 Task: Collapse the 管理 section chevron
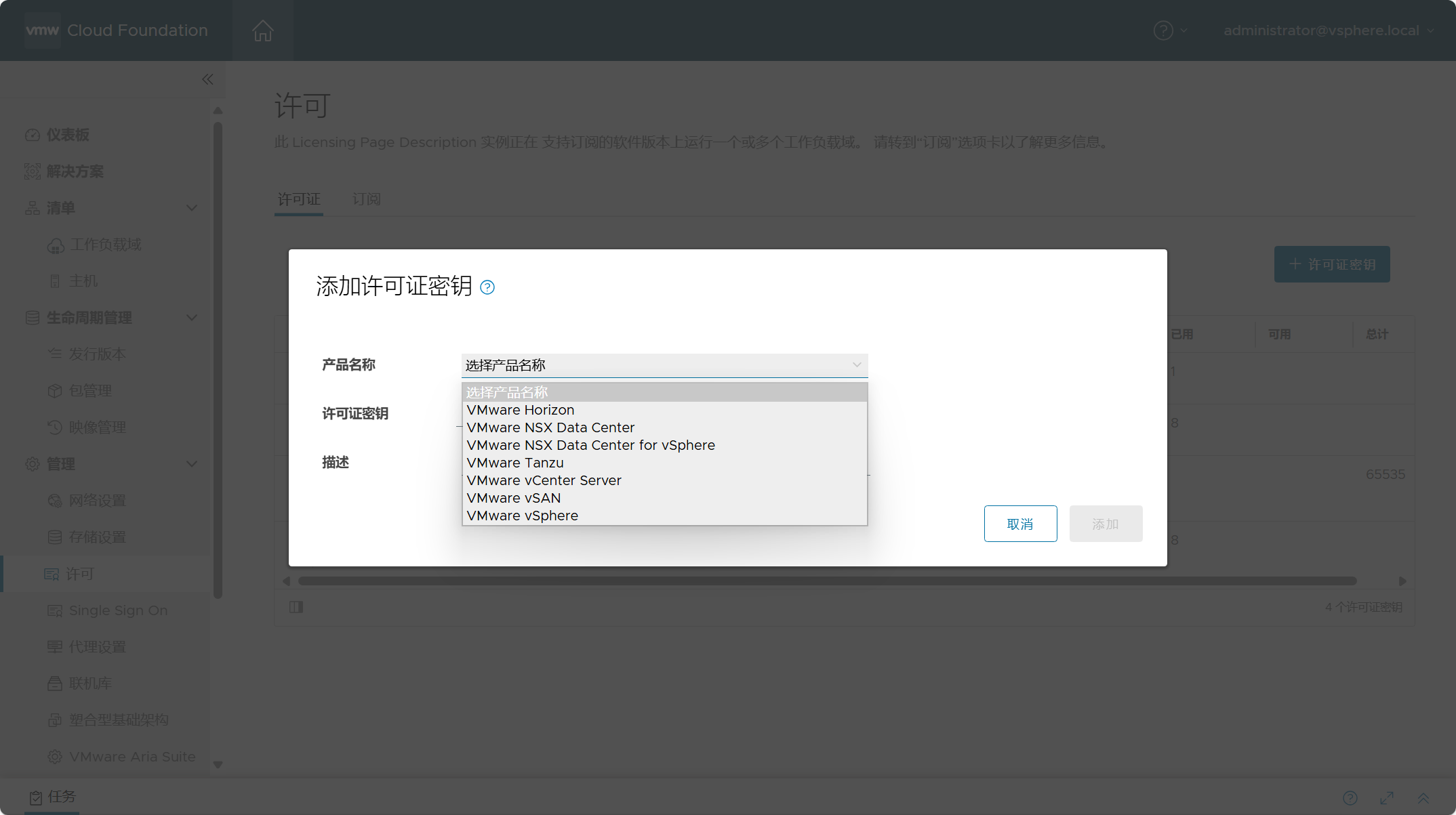tap(192, 464)
